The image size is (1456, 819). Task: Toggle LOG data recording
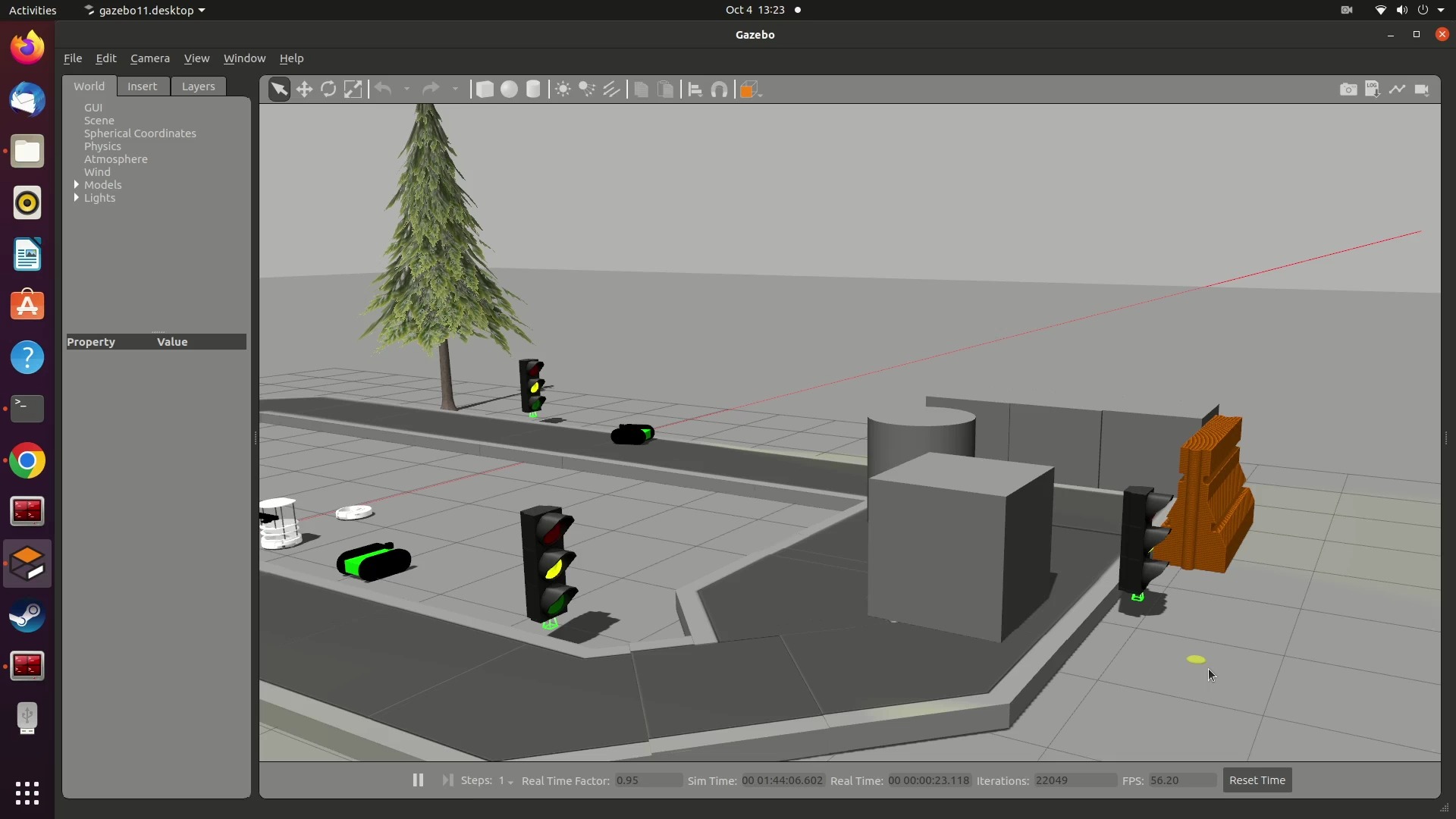[1373, 89]
